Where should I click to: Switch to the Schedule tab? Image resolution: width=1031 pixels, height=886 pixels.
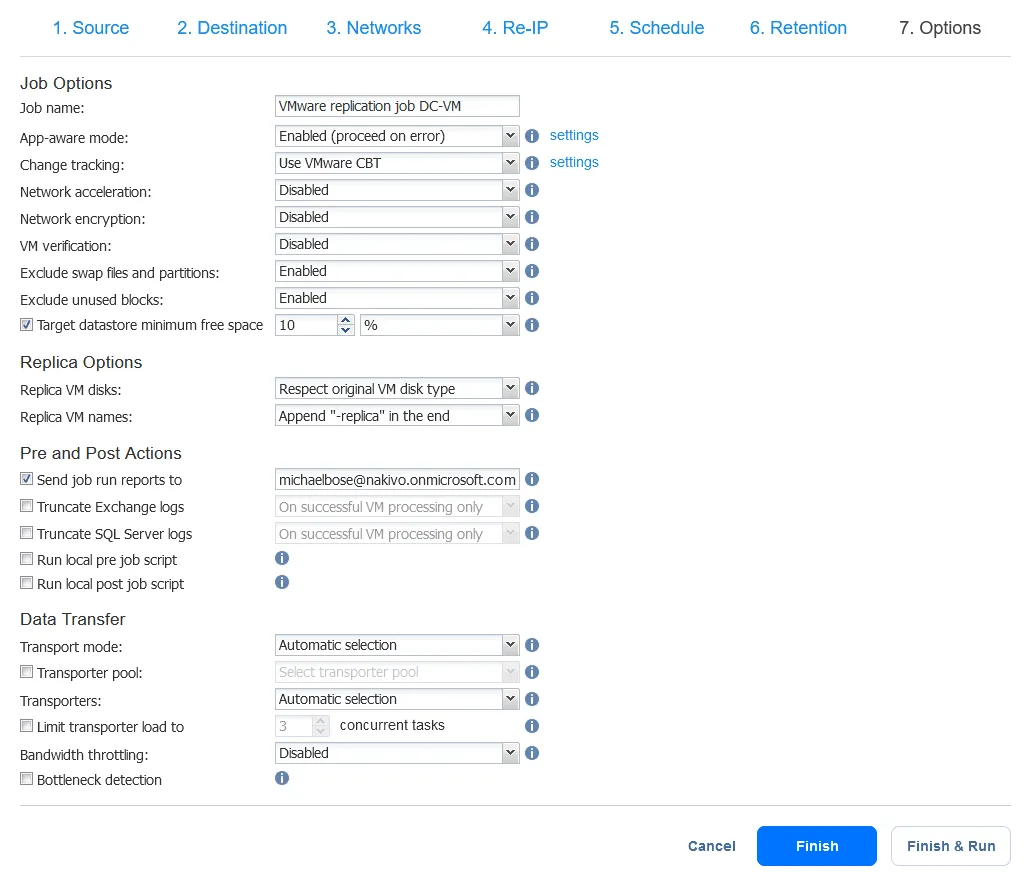coord(656,28)
